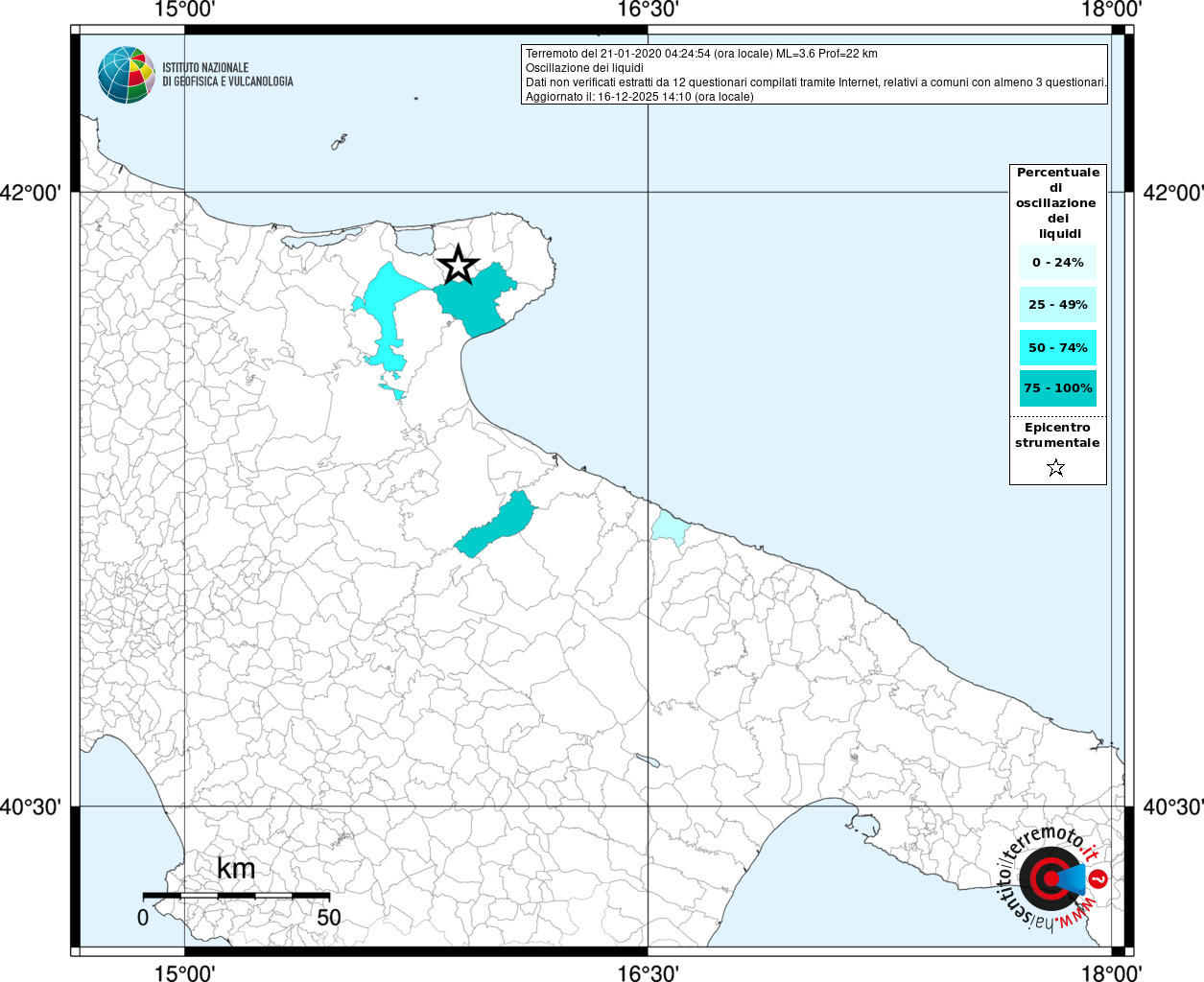Screen dimensions: 1204x982
Task: Click the INGV globe logo
Action: tap(127, 75)
